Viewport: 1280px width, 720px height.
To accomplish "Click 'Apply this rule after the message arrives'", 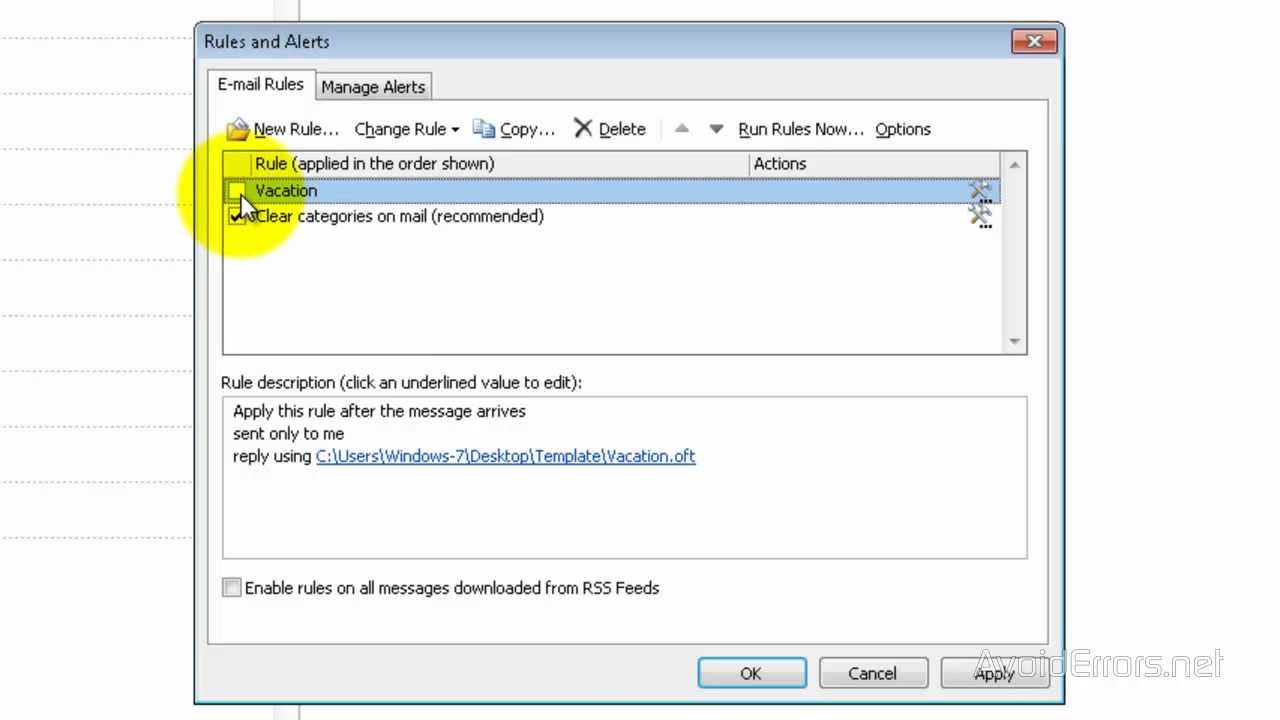I will [379, 411].
